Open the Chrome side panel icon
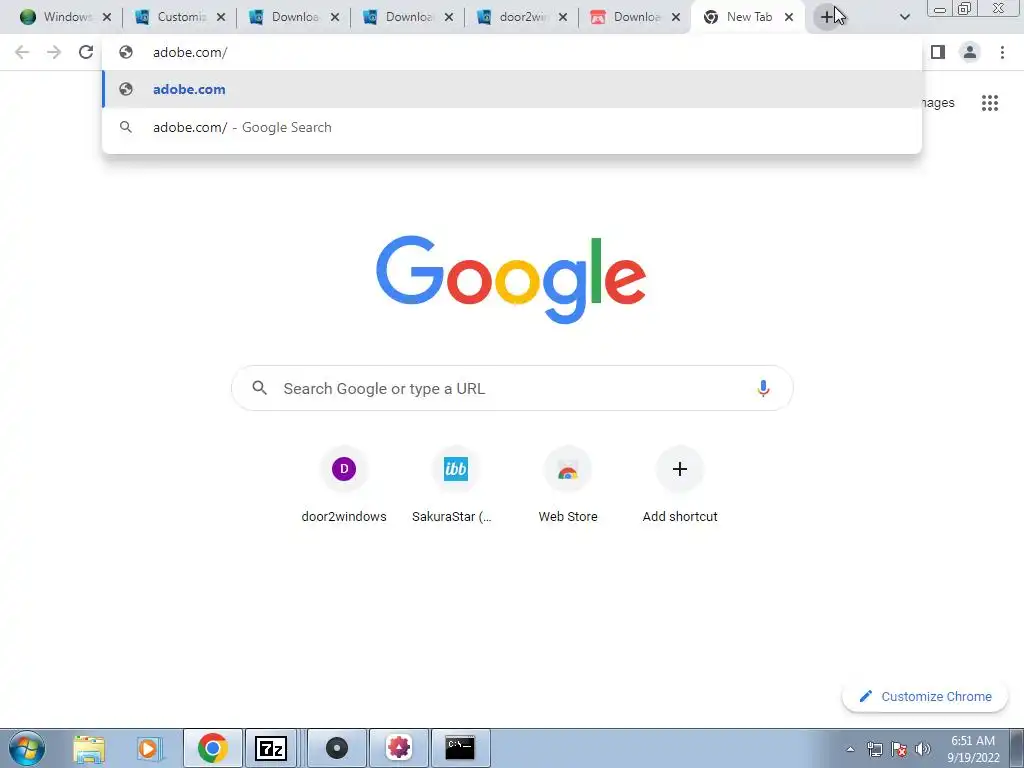Viewport: 1024px width, 768px height. pos(938,52)
